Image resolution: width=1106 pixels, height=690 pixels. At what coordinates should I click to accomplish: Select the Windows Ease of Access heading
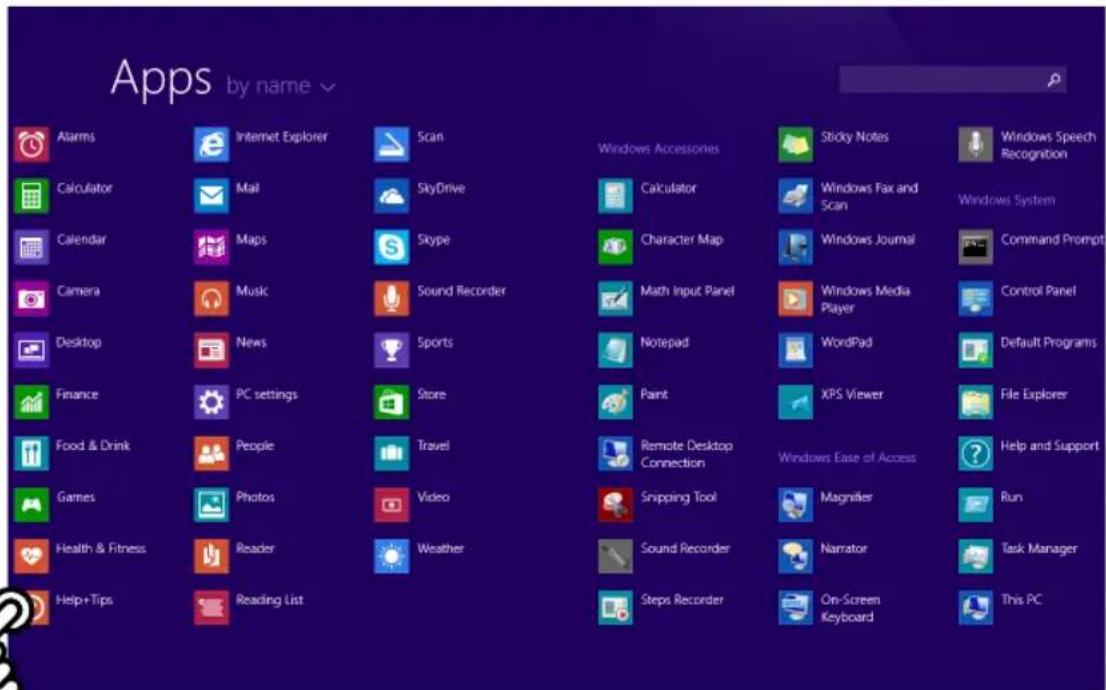coord(847,458)
